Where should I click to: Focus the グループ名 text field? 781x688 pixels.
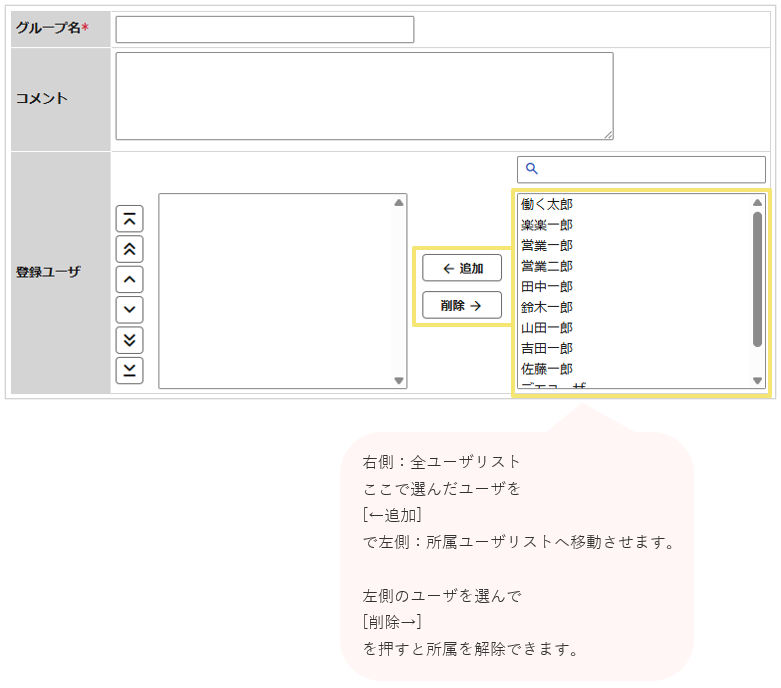tap(264, 29)
